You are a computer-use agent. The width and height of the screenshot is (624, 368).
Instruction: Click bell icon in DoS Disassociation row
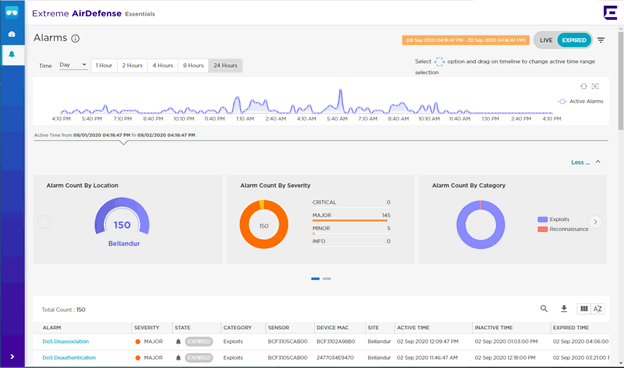(178, 341)
